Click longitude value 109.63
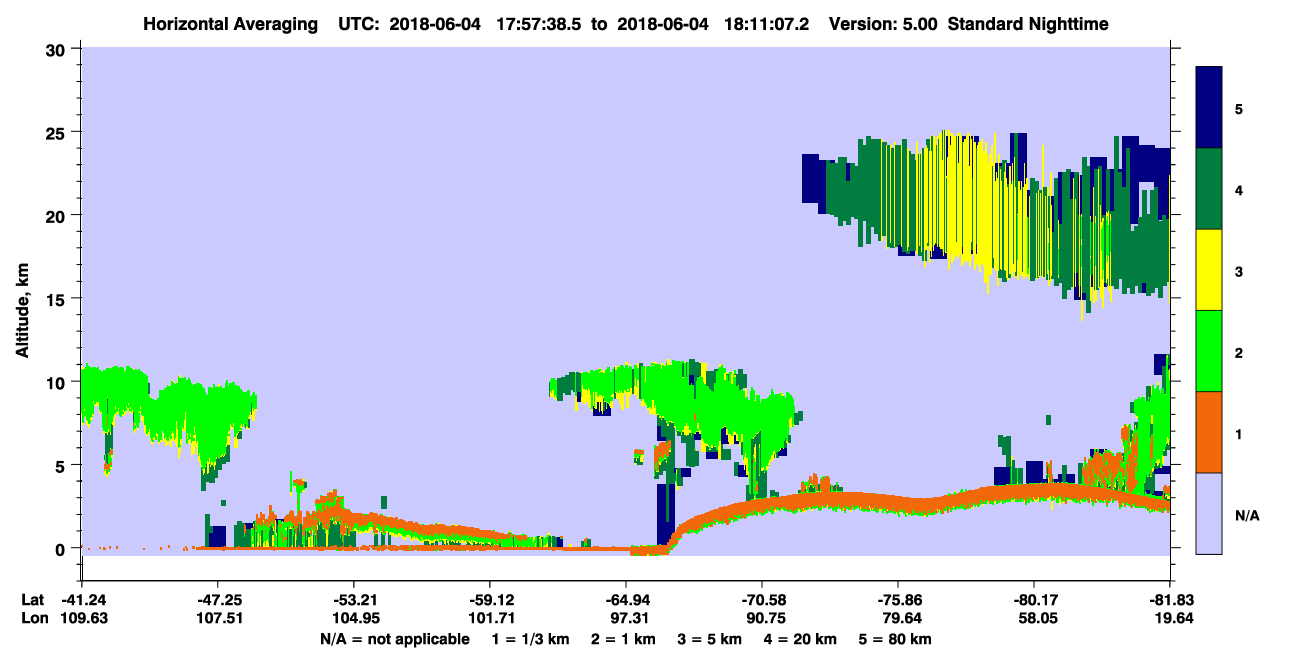The image size is (1300, 667). coord(82,618)
